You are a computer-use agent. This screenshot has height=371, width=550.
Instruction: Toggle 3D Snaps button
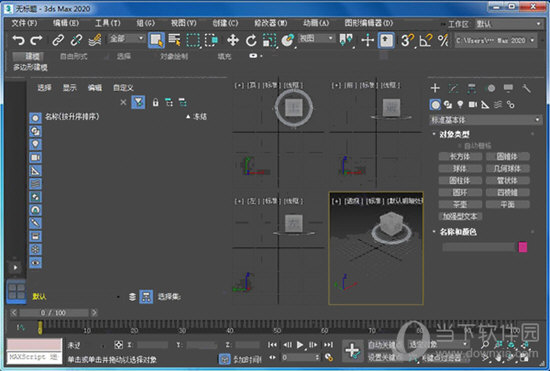pyautogui.click(x=407, y=40)
